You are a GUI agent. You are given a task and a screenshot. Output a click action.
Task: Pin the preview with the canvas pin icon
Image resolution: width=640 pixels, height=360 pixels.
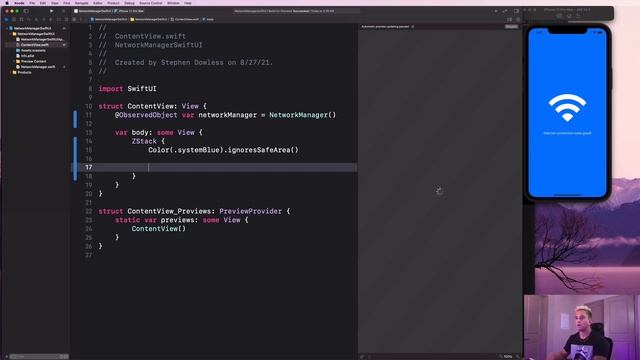point(362,356)
